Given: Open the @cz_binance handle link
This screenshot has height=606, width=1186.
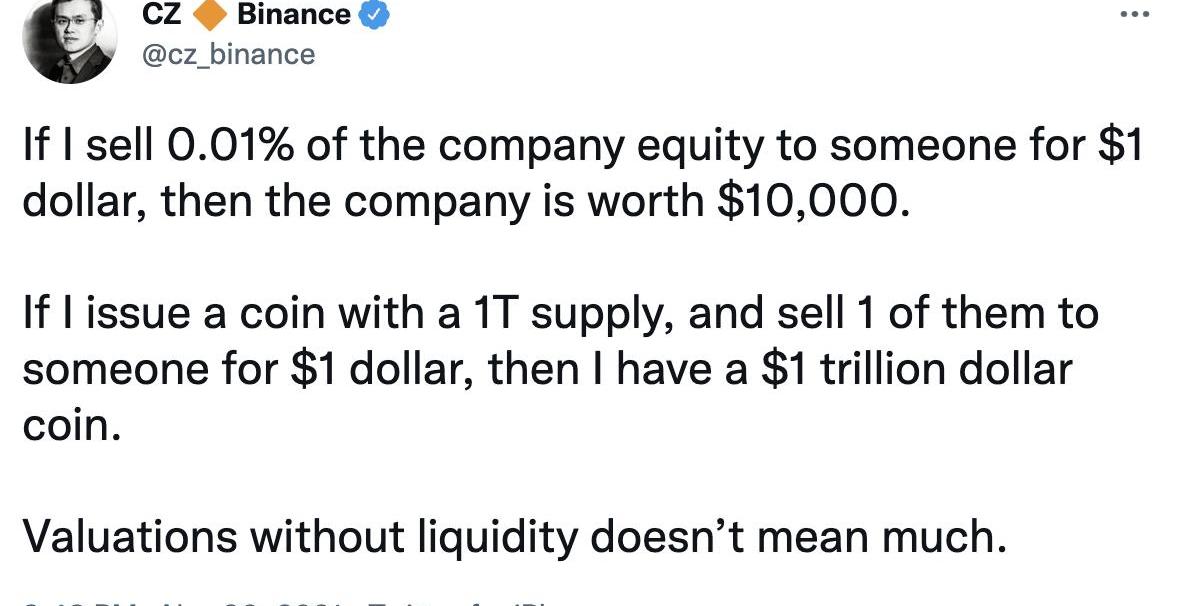Looking at the screenshot, I should (229, 53).
